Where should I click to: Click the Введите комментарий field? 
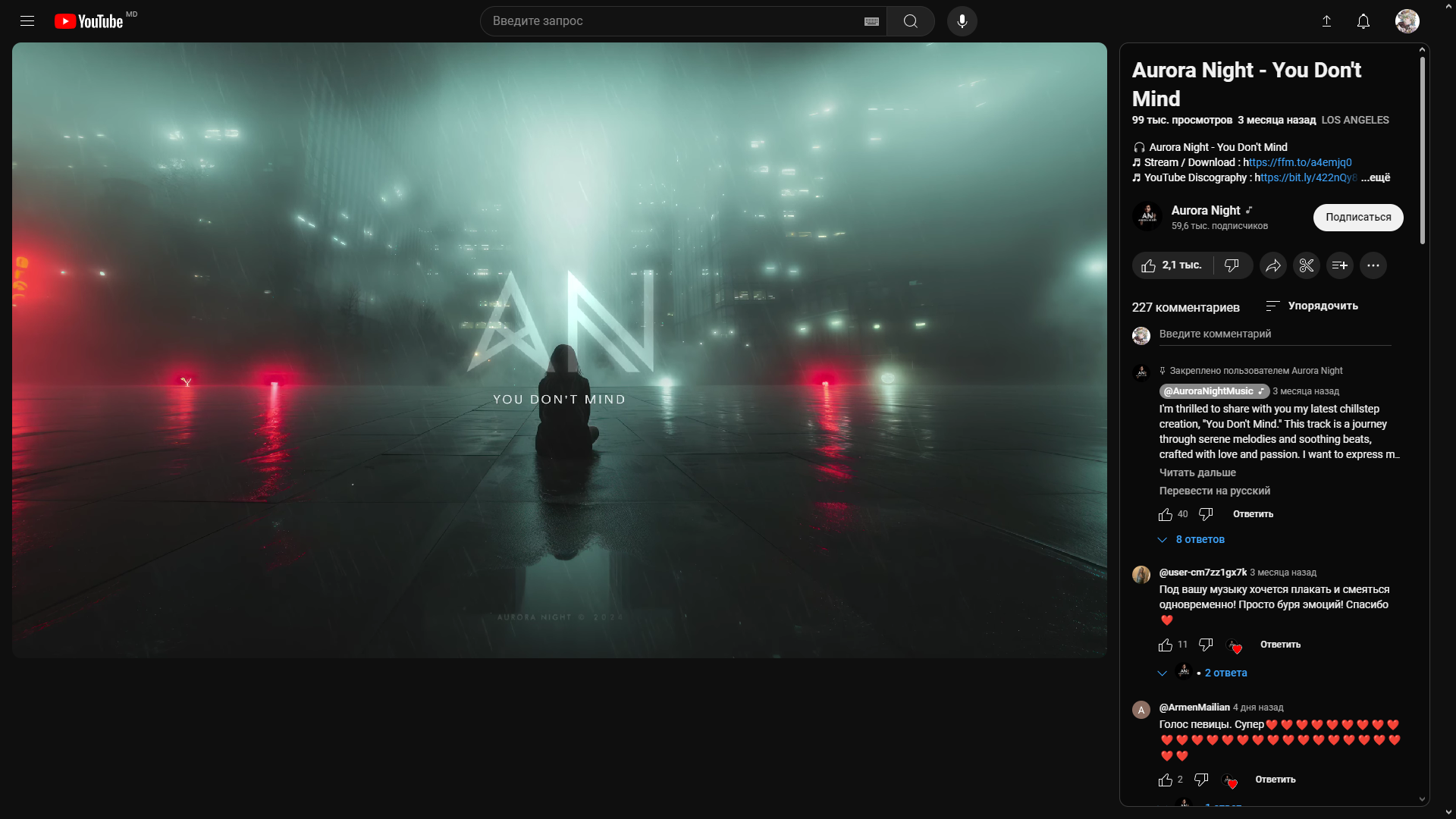click(1275, 334)
